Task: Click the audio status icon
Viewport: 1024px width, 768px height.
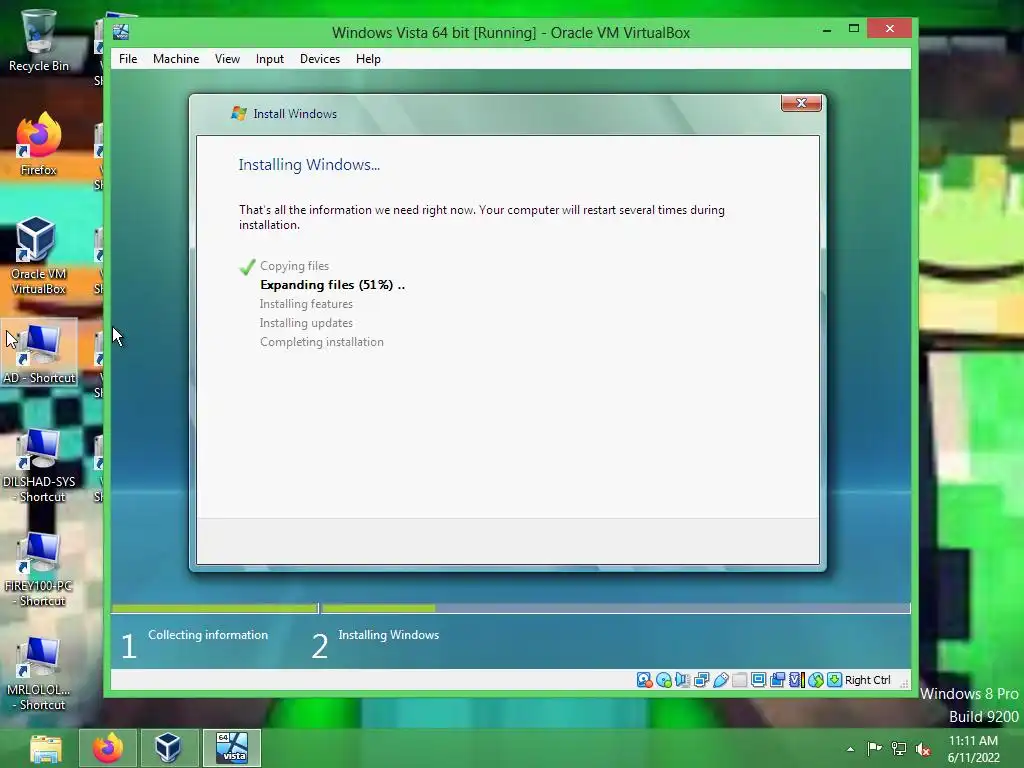Action: [x=683, y=680]
